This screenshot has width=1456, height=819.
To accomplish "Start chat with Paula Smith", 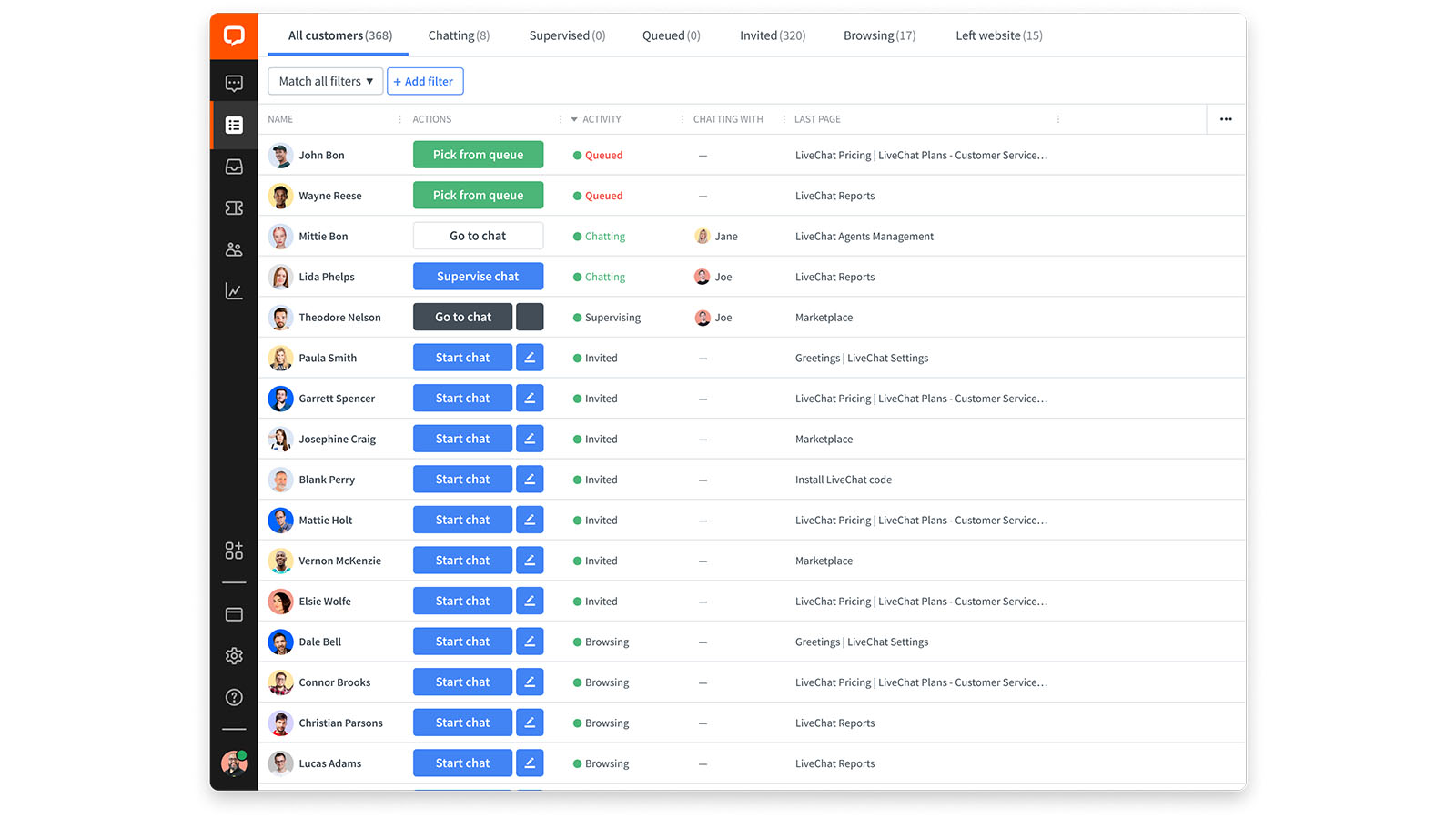I will click(x=462, y=358).
